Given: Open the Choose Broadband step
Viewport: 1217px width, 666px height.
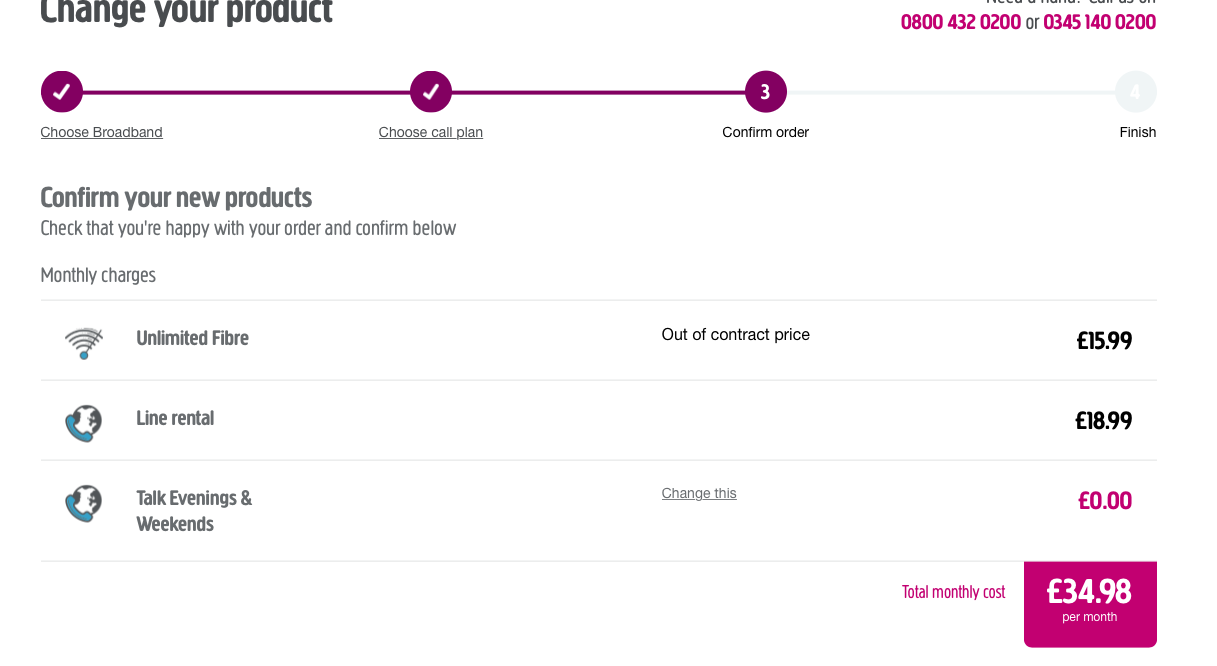Looking at the screenshot, I should 101,131.
